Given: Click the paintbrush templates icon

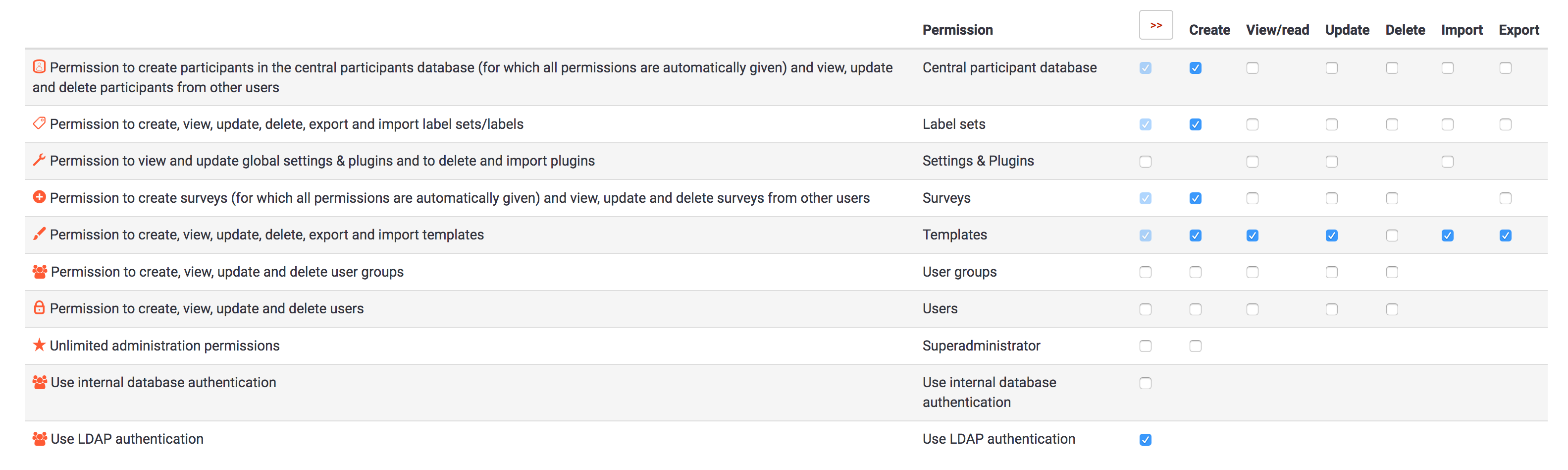Looking at the screenshot, I should click(39, 234).
